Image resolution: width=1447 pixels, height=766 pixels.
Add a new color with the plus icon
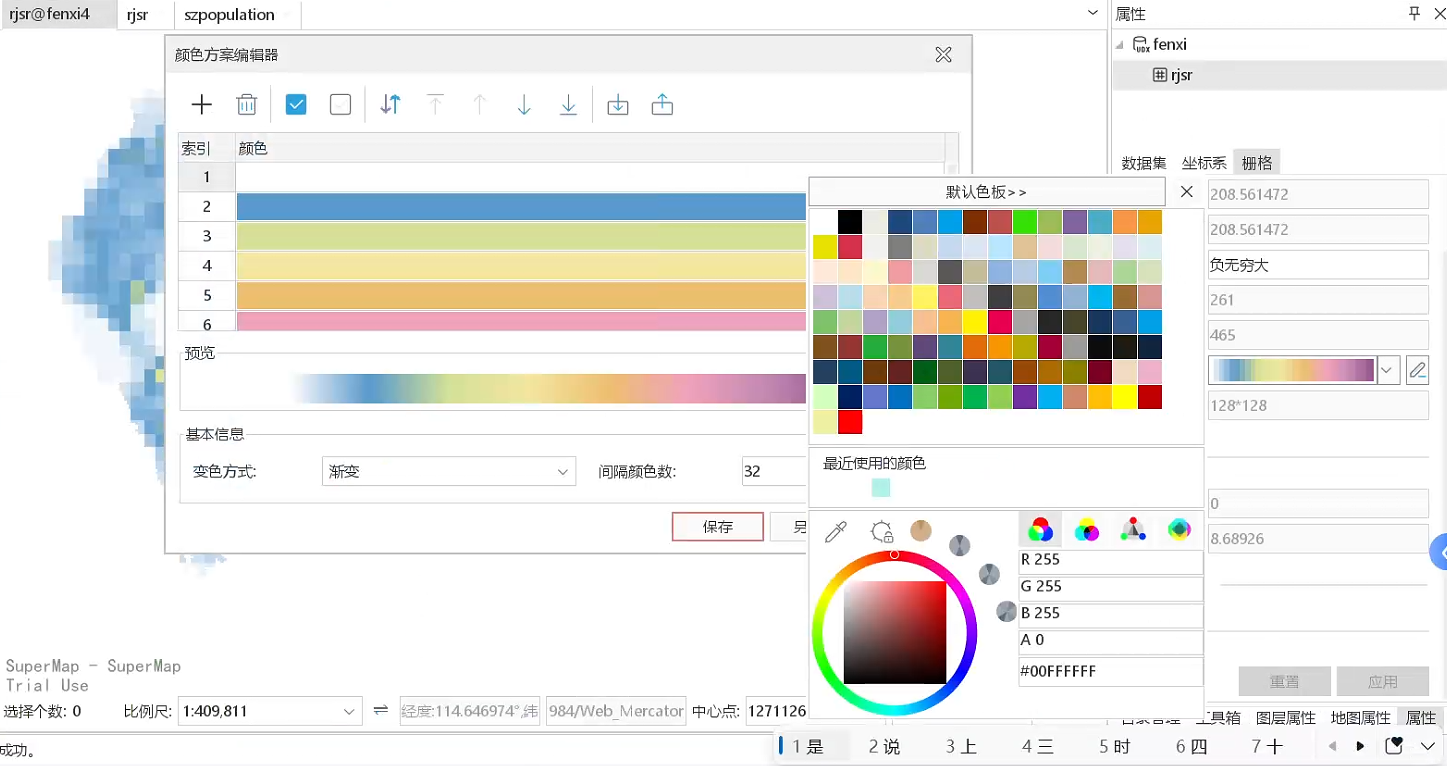pos(202,105)
